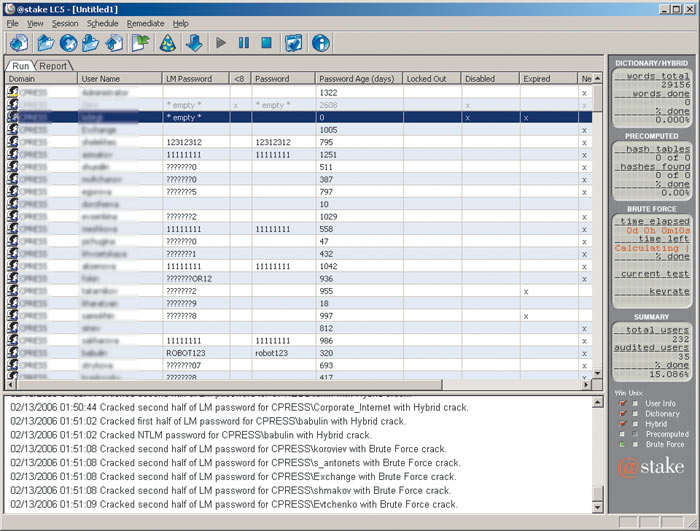Click the user icon on the 1322 age row
Viewport: 700px width, 531px height.
[13, 92]
